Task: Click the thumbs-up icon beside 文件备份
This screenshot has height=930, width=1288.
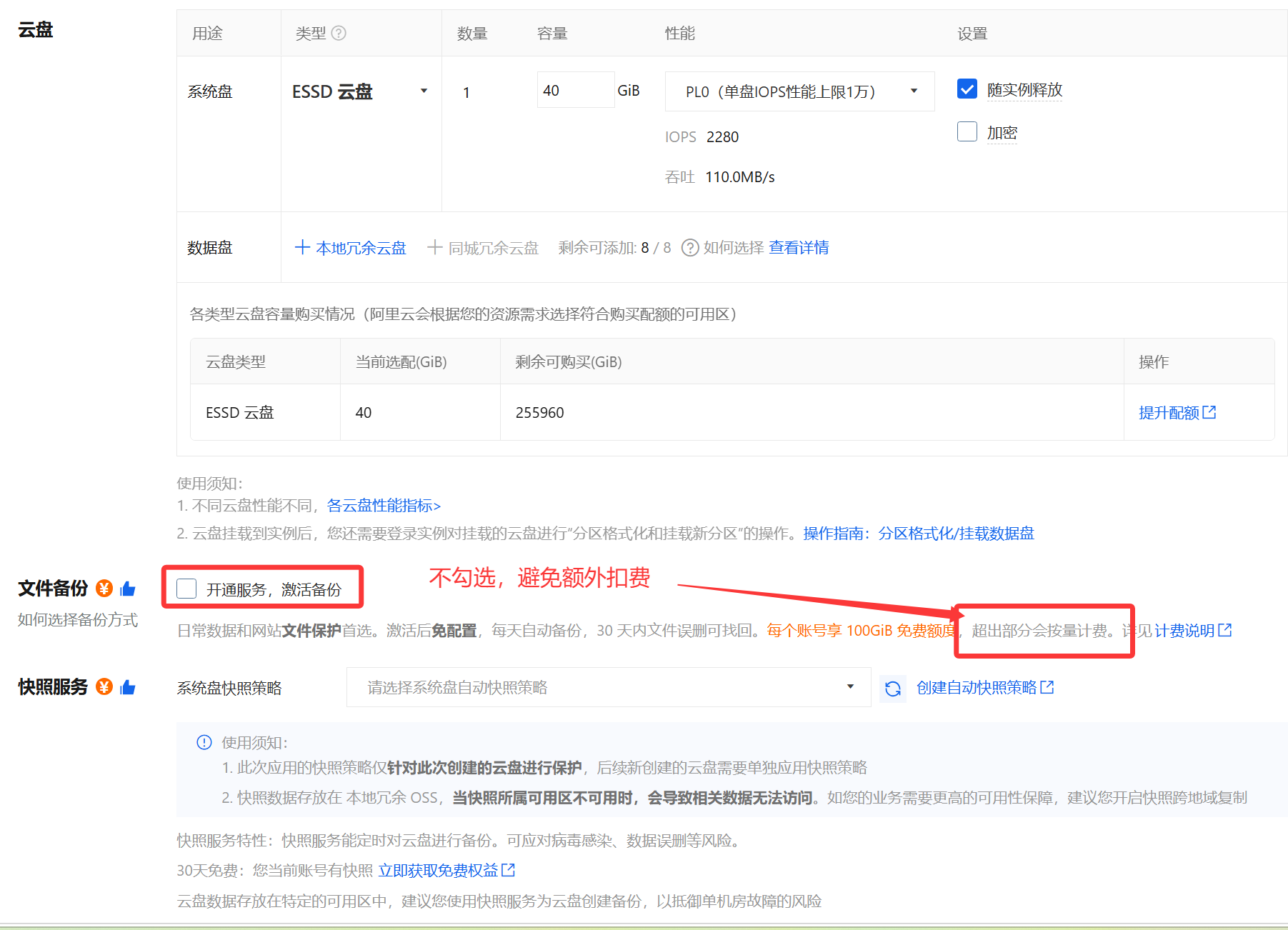Action: coord(128,588)
